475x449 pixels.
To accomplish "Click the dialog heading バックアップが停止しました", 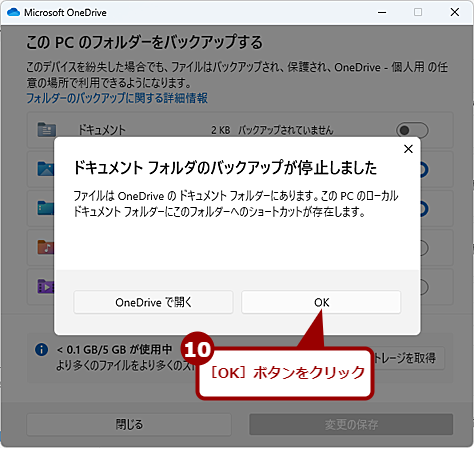I will [x=225, y=168].
